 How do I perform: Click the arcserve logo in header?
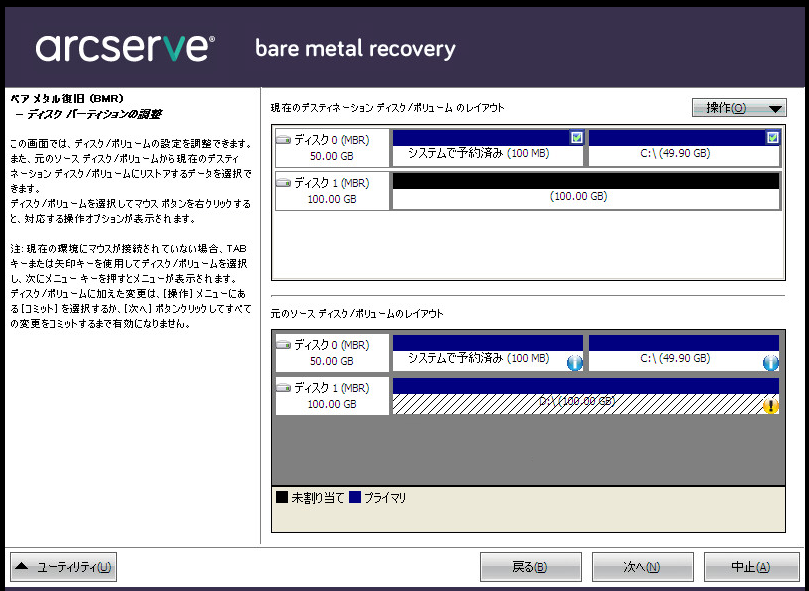click(x=124, y=47)
